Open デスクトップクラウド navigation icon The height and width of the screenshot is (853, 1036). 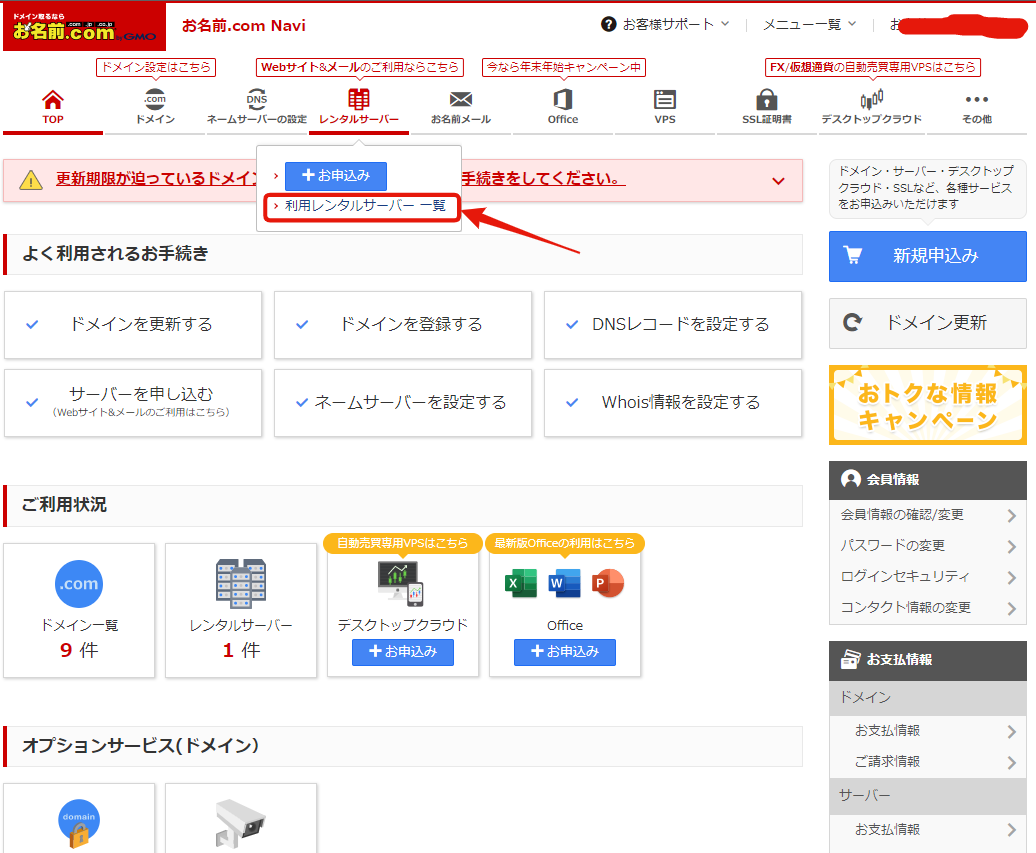click(x=871, y=100)
